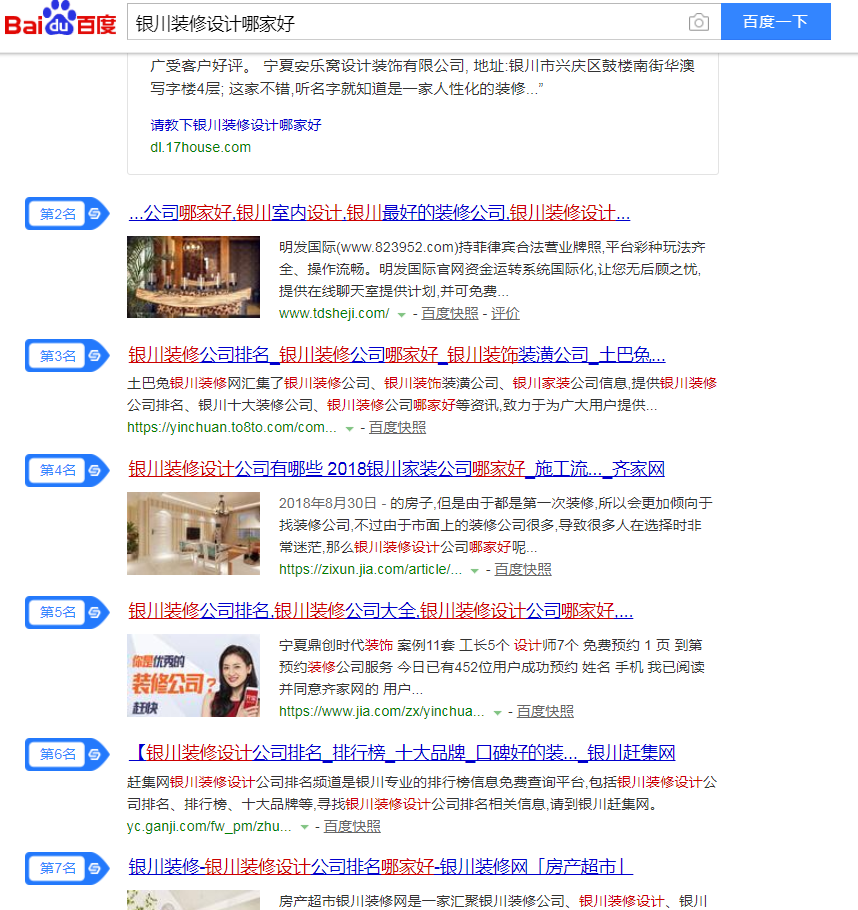
Task: Open the link 请教下银川装修设计哪家好
Action: pyautogui.click(x=236, y=125)
